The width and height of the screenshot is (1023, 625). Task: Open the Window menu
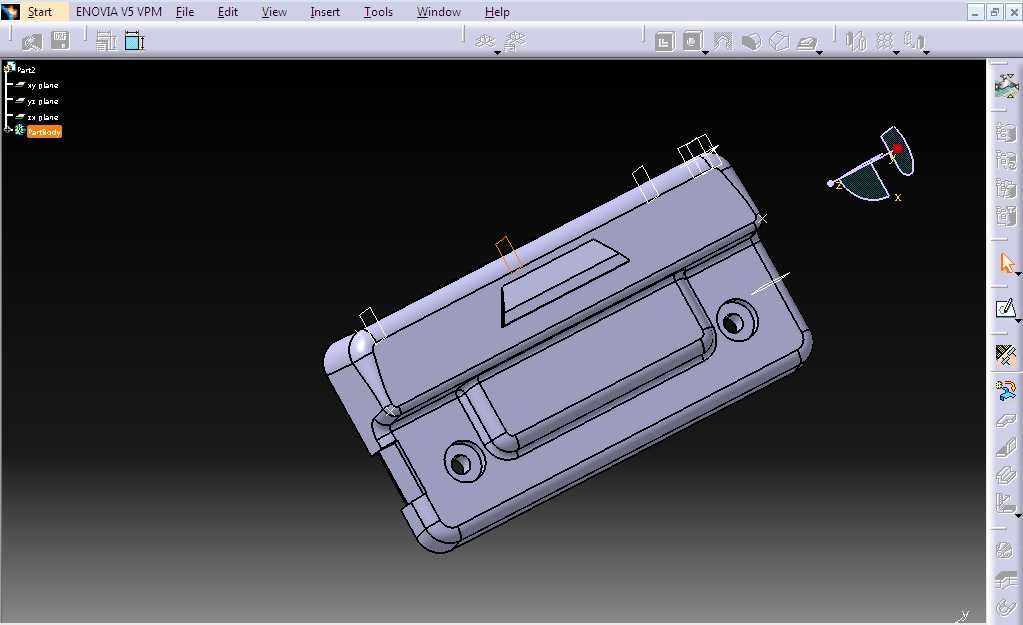(x=438, y=12)
